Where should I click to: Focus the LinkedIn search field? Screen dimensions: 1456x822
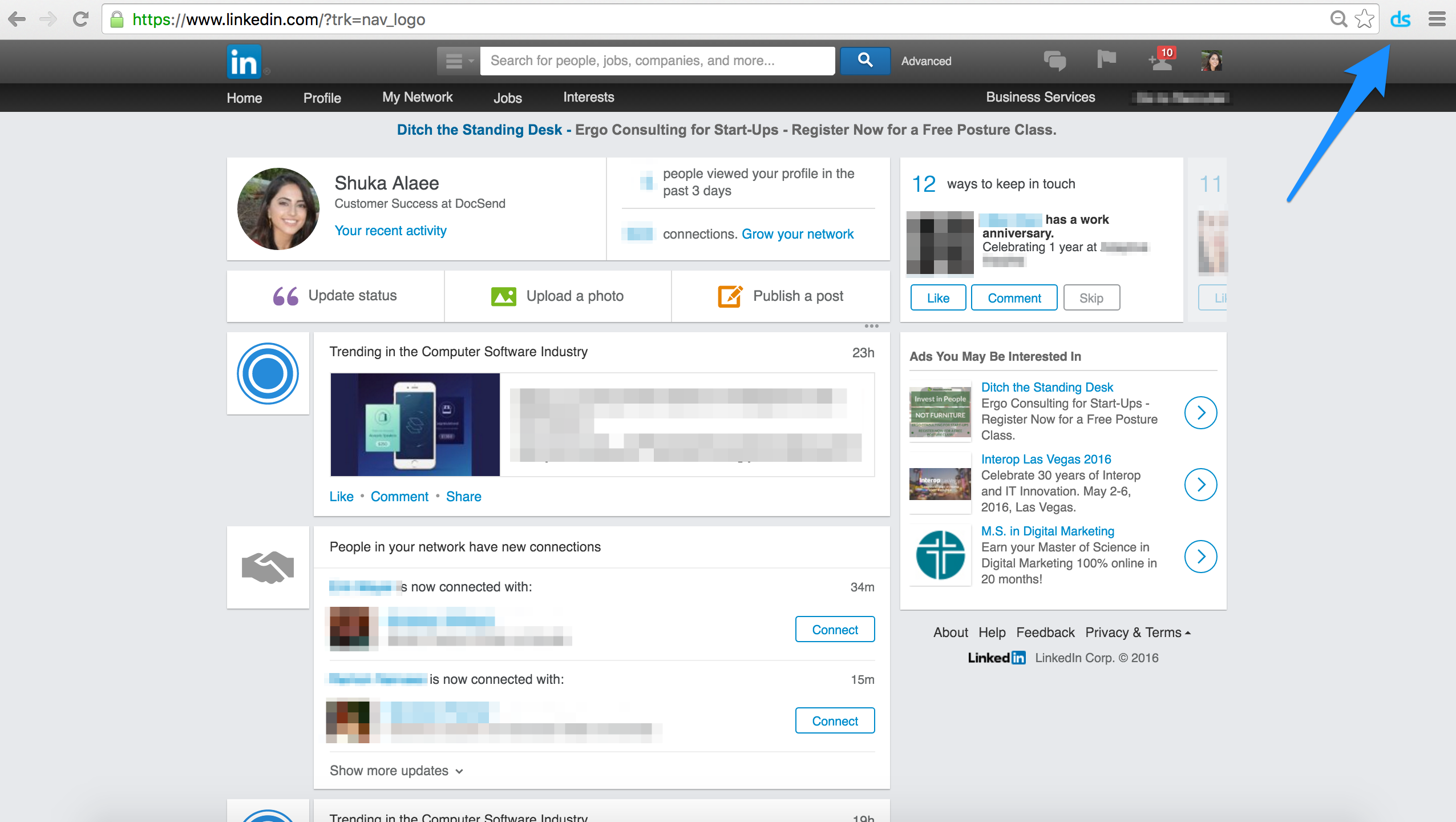[x=657, y=61]
